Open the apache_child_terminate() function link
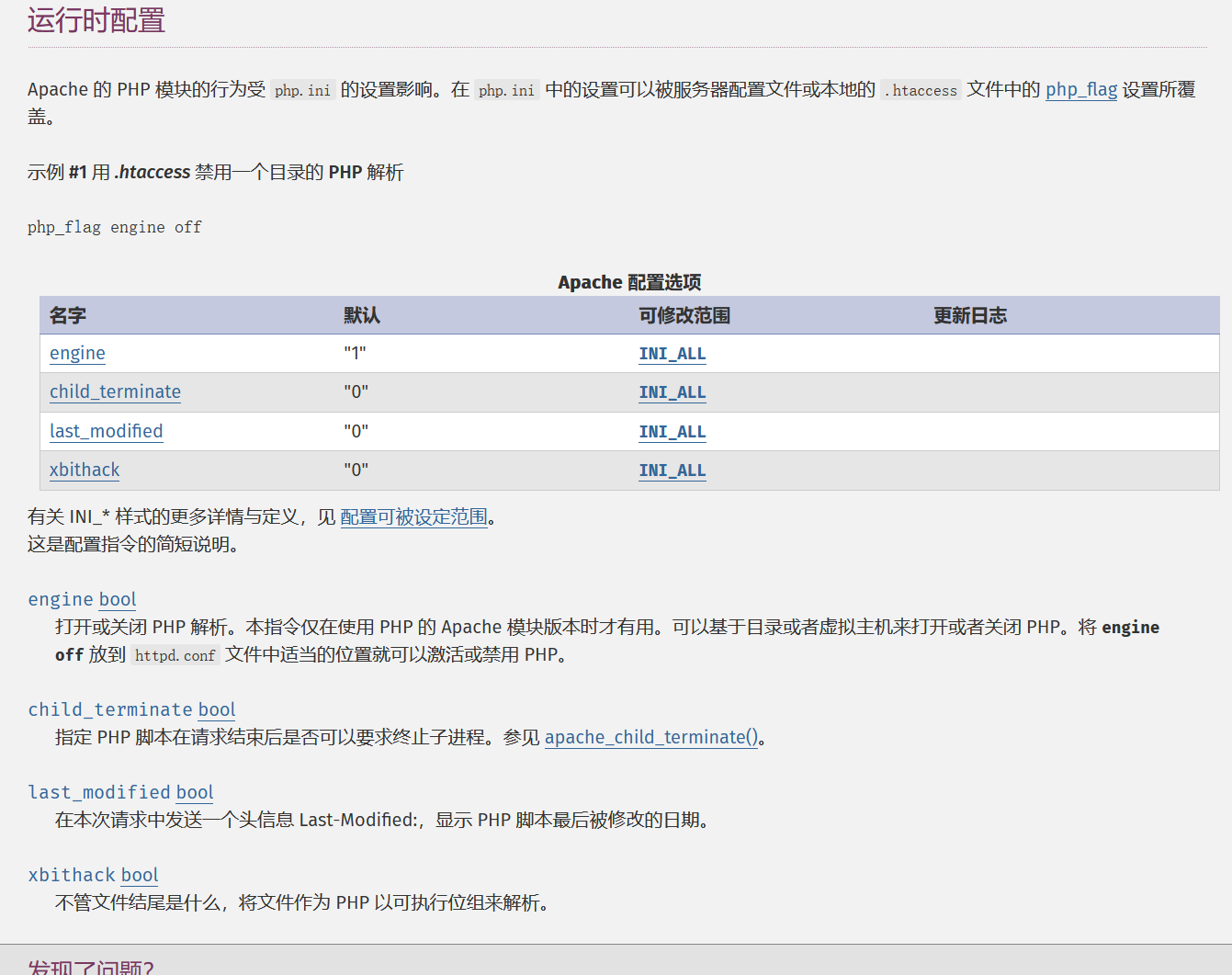 tap(650, 737)
